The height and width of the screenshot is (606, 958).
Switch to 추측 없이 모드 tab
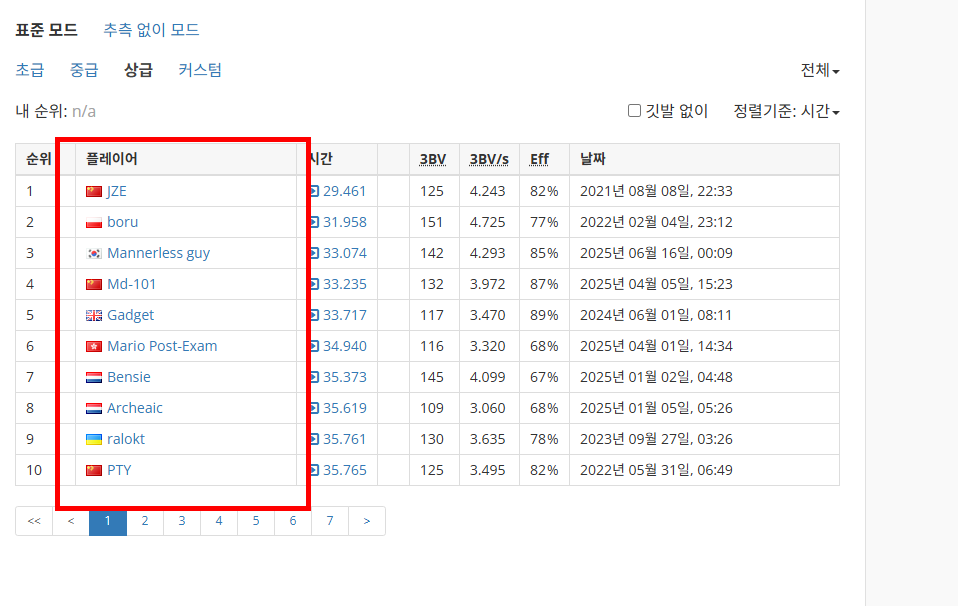[151, 30]
